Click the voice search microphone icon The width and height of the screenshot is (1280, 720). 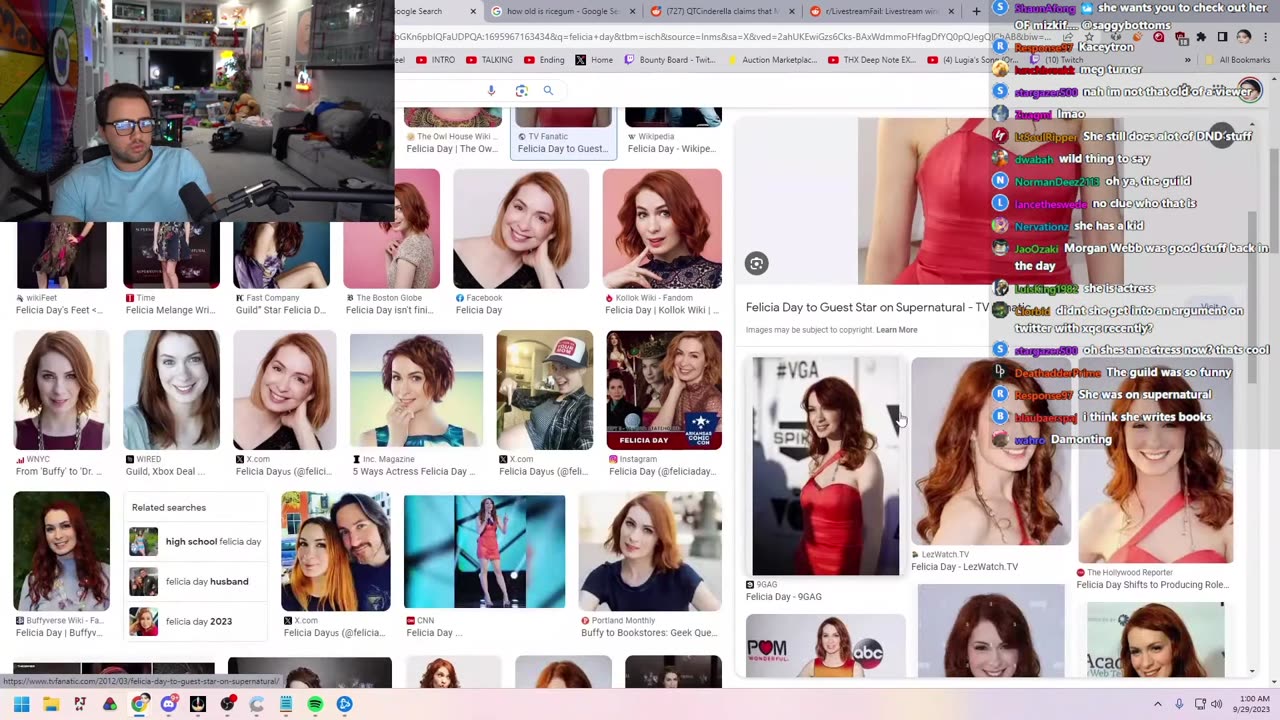491,91
